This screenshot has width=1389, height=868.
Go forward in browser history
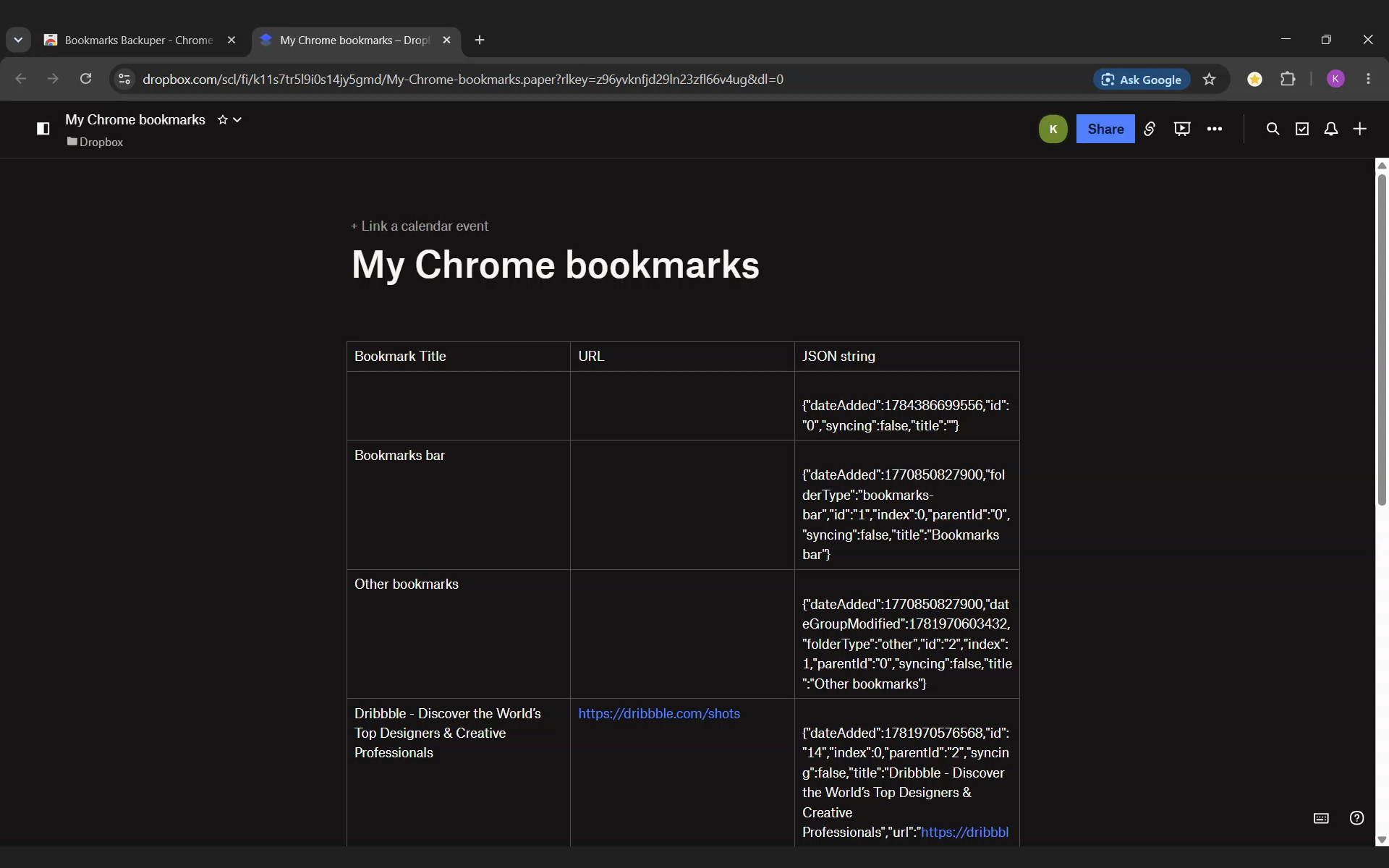coord(53,79)
